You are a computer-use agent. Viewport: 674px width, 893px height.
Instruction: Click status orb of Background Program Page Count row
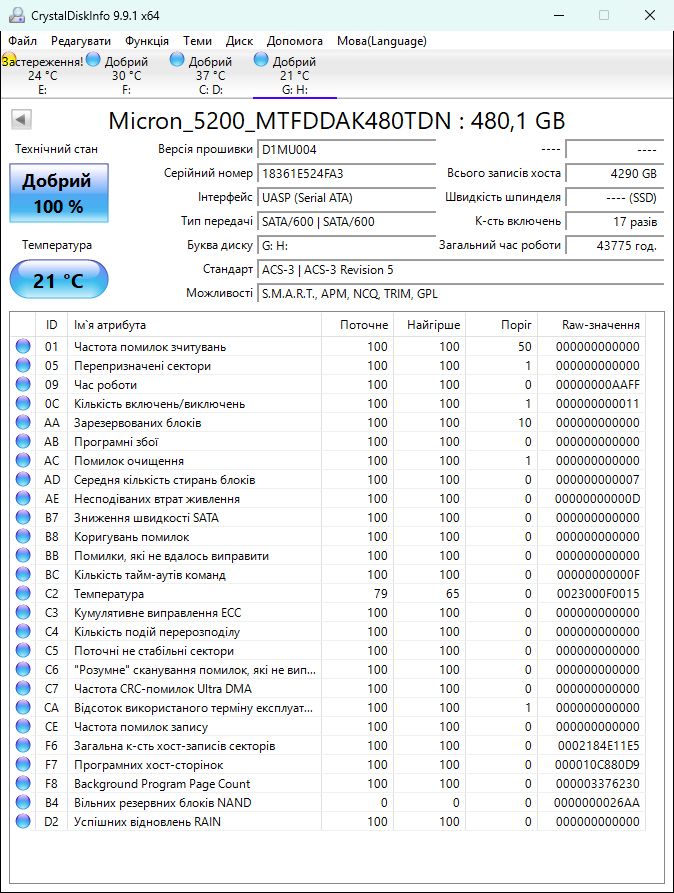(23, 784)
